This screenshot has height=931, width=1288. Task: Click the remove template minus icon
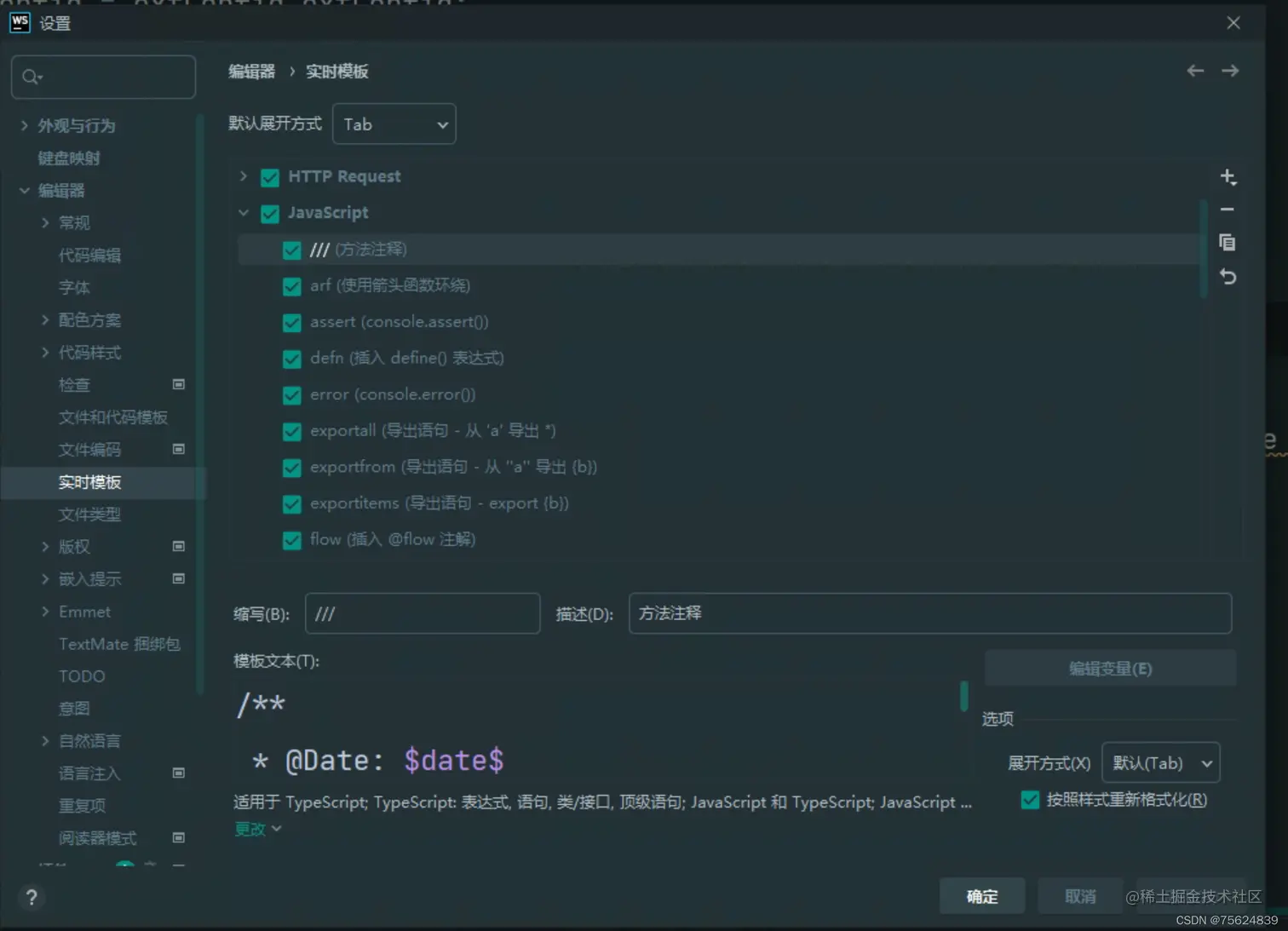pyautogui.click(x=1228, y=210)
